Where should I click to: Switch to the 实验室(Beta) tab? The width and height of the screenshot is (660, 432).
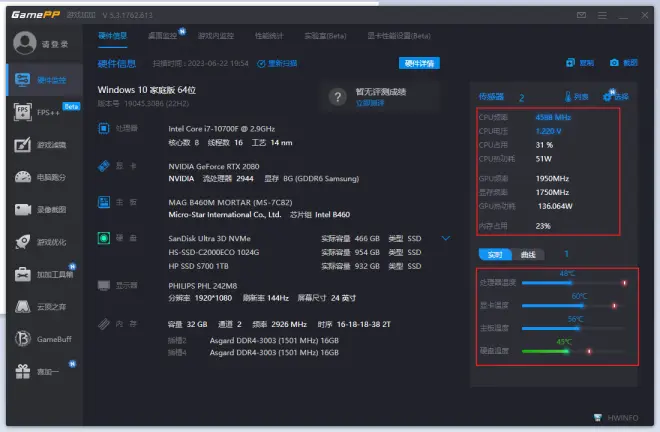325,36
